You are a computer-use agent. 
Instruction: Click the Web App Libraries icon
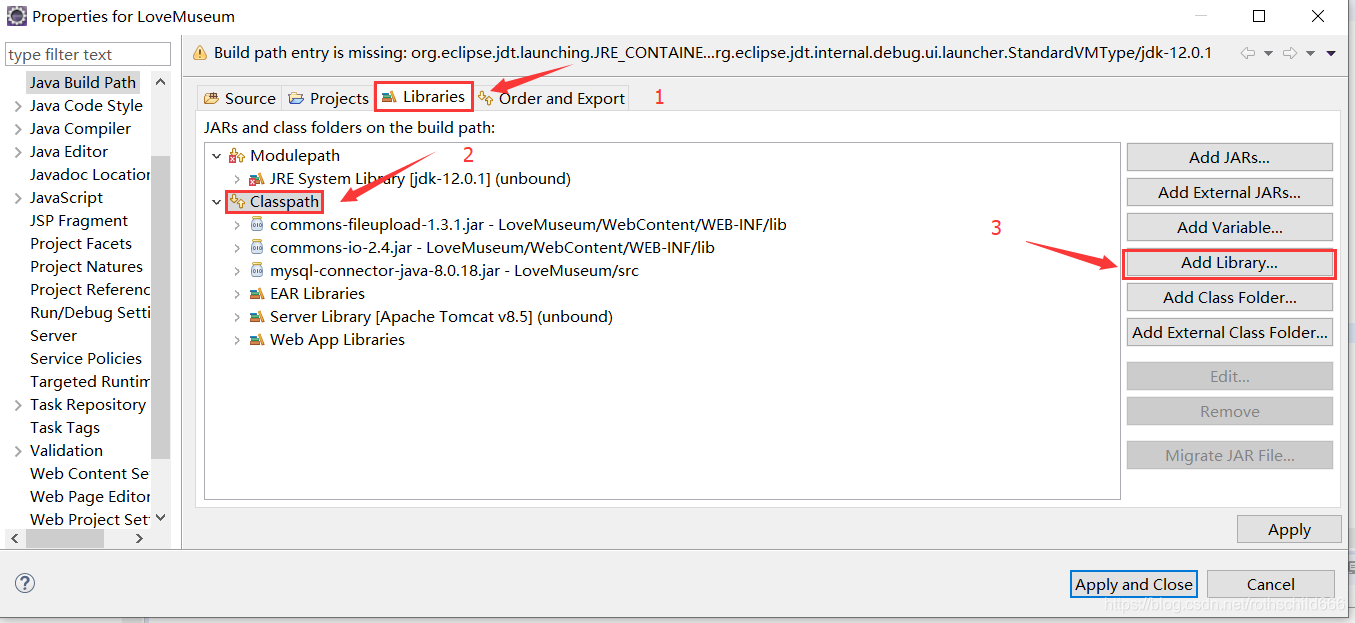257,340
